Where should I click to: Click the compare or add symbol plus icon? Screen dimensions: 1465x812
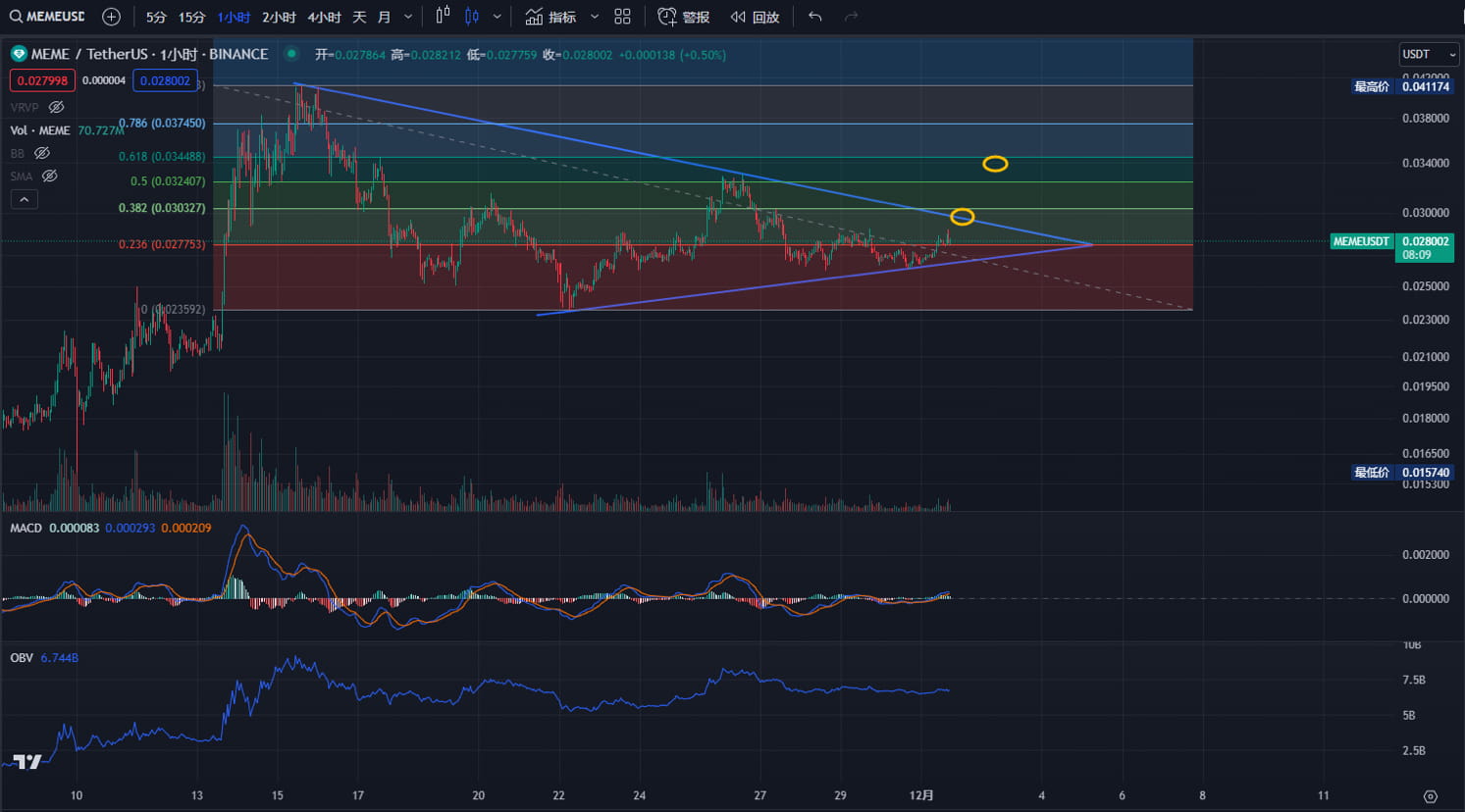(x=111, y=17)
